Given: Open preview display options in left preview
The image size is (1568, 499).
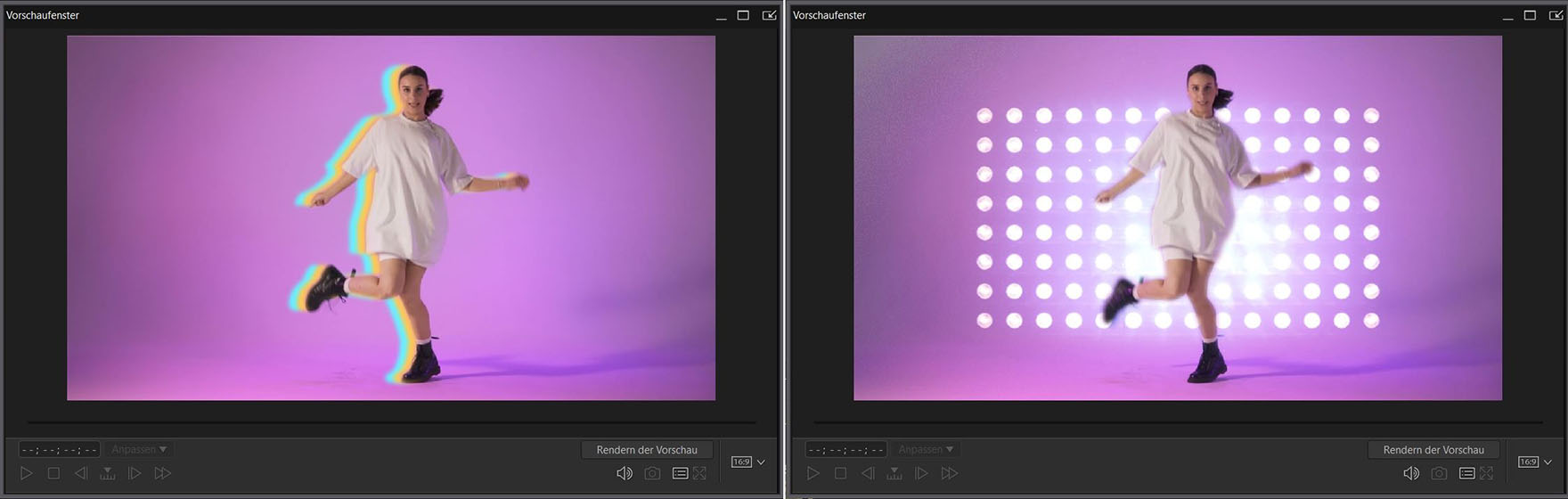Looking at the screenshot, I should (680, 473).
